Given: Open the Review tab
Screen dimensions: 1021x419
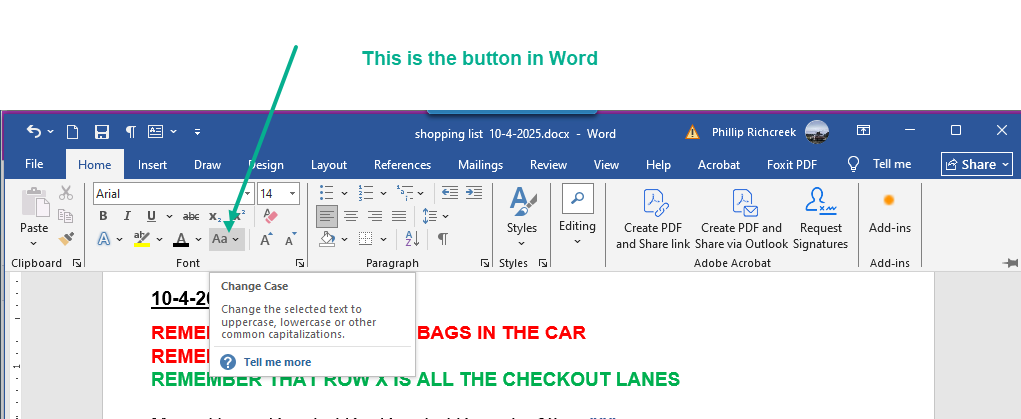Looking at the screenshot, I should [x=548, y=165].
